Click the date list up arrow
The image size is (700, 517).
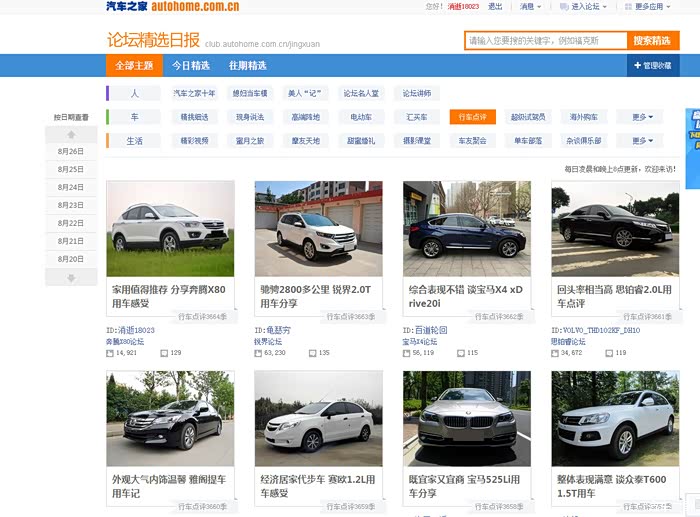pyautogui.click(x=71, y=134)
